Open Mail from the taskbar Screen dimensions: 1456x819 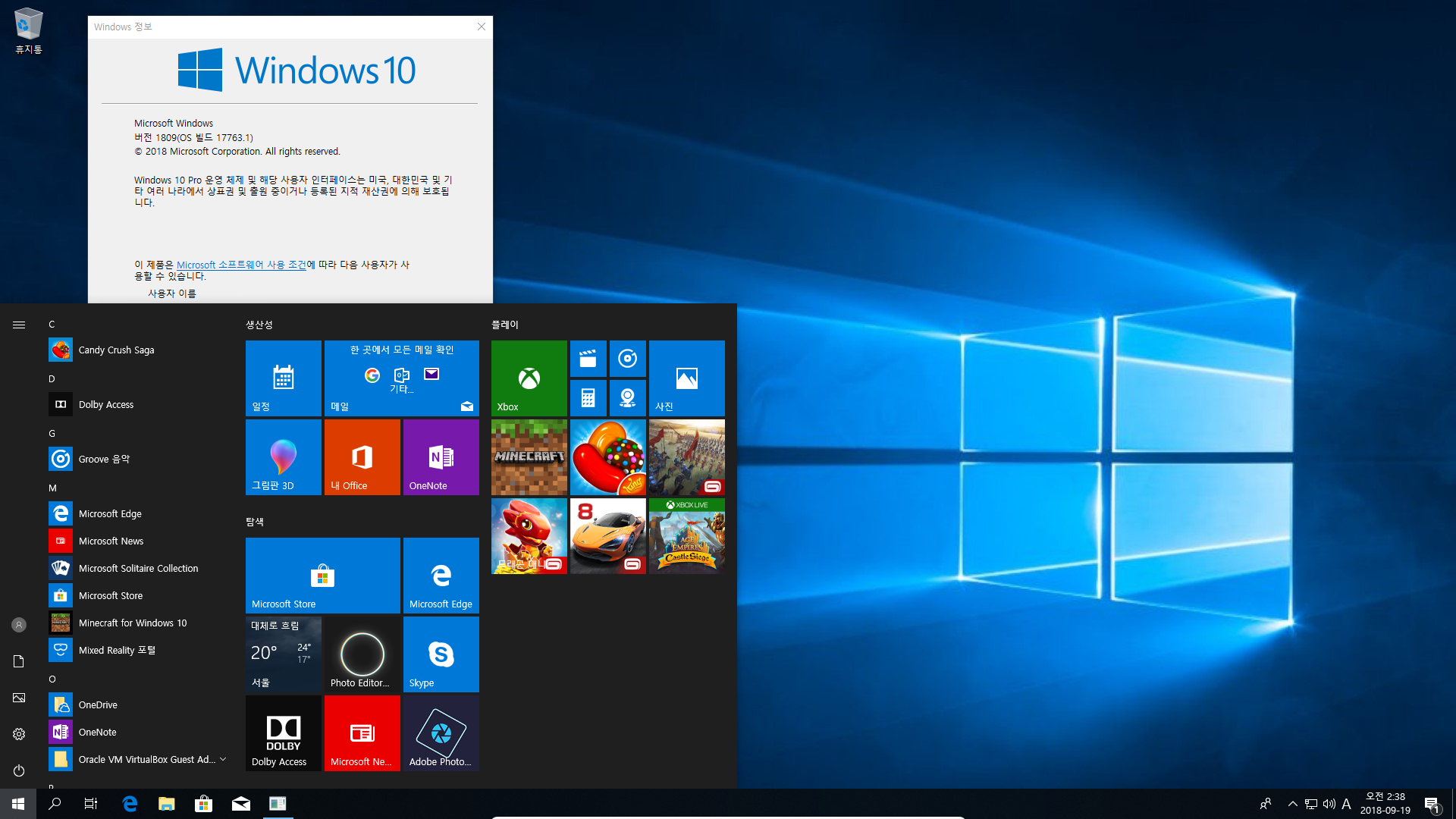pyautogui.click(x=241, y=804)
